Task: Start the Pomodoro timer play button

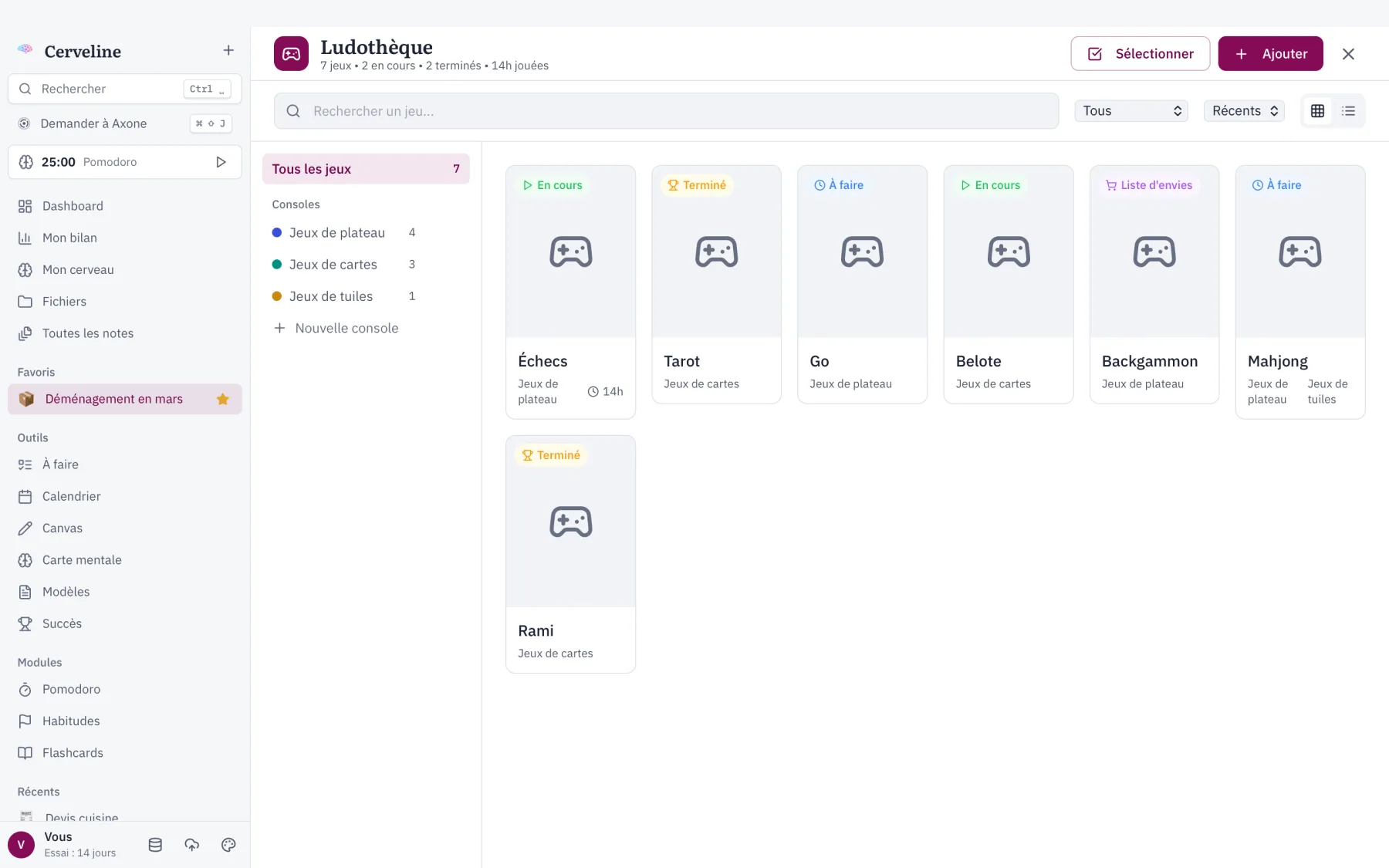Action: pyautogui.click(x=221, y=162)
